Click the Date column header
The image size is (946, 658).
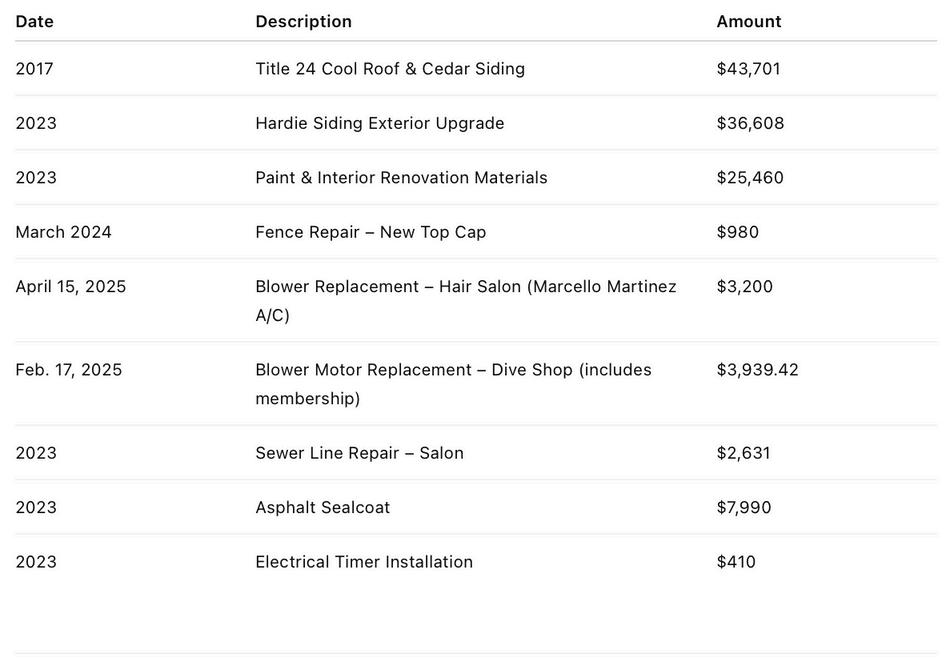pos(35,21)
